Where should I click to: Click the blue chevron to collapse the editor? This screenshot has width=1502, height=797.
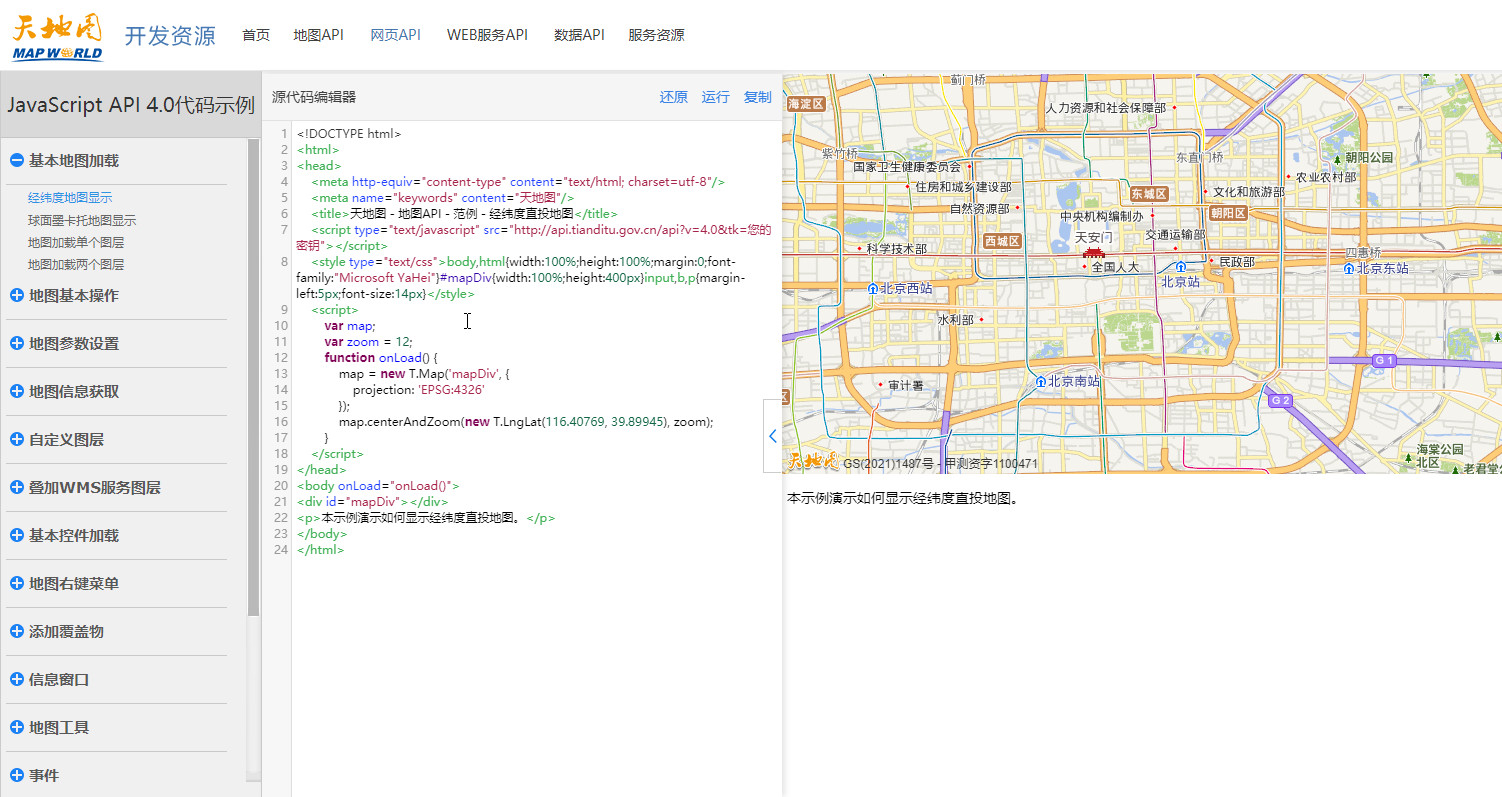pos(772,436)
